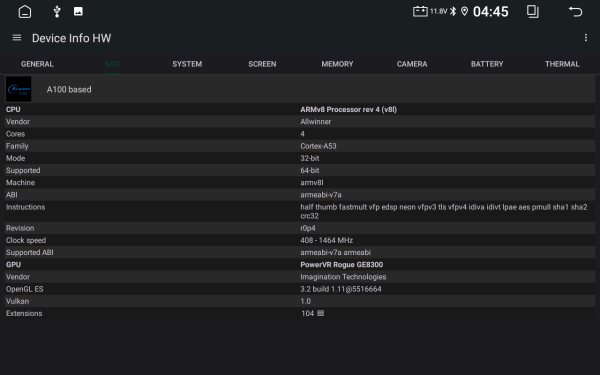
Task: Tap the clock speed '408 - 1464 MHz'
Action: point(326,240)
